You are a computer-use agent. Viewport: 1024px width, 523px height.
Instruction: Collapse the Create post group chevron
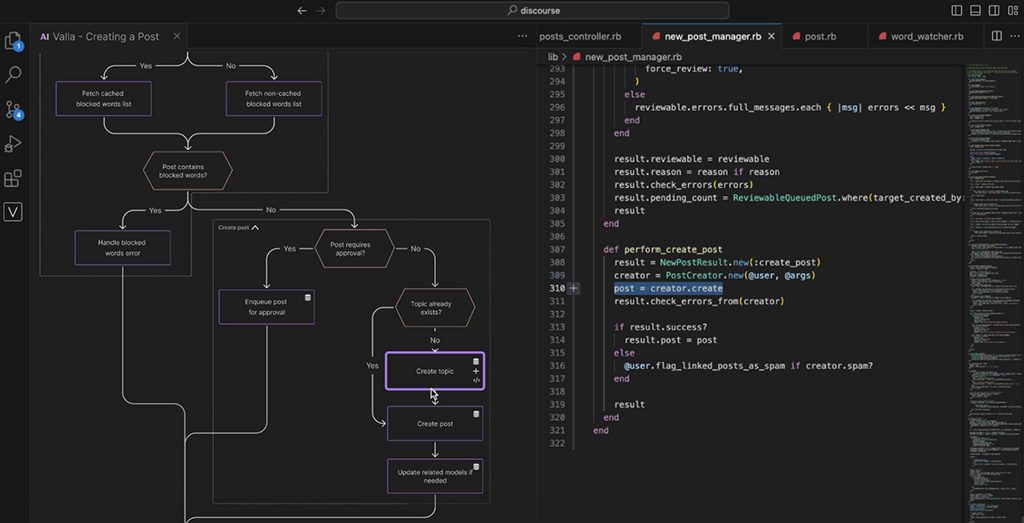coord(255,228)
